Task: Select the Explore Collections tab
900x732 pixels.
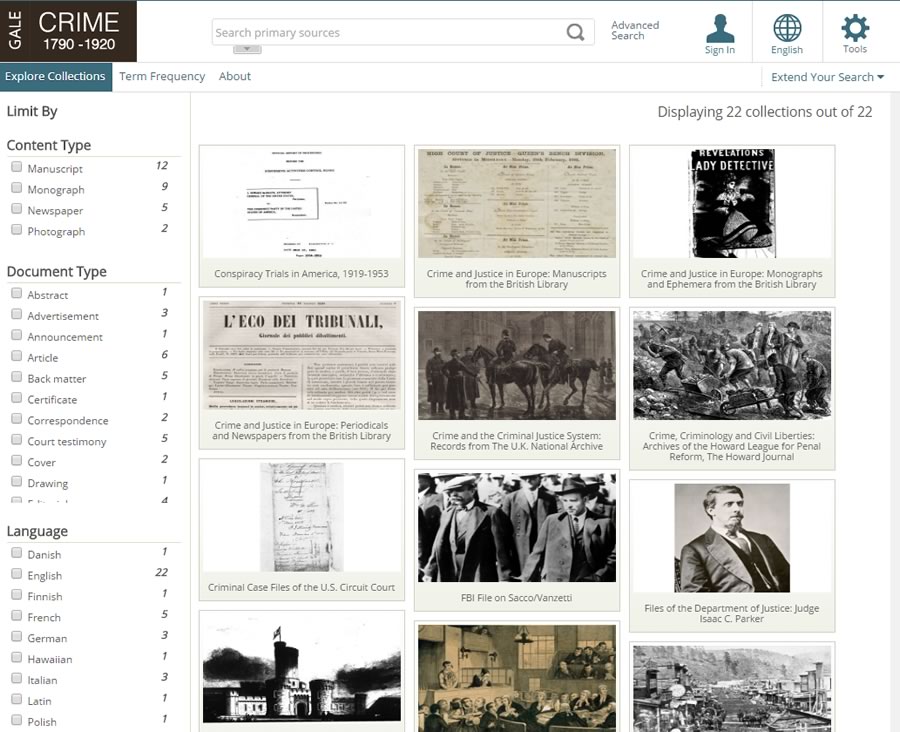Action: 56,76
